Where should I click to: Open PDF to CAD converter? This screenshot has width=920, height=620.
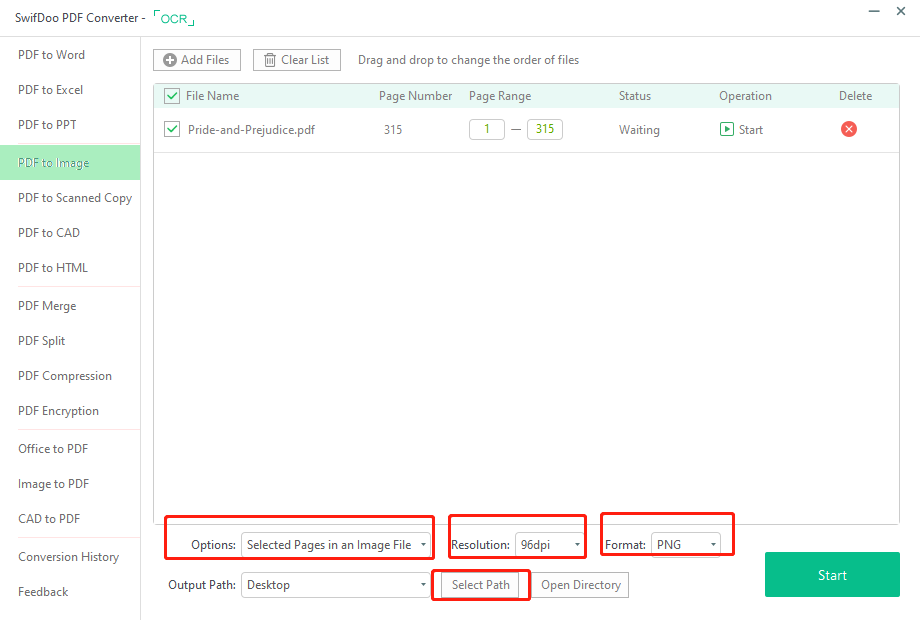[49, 233]
